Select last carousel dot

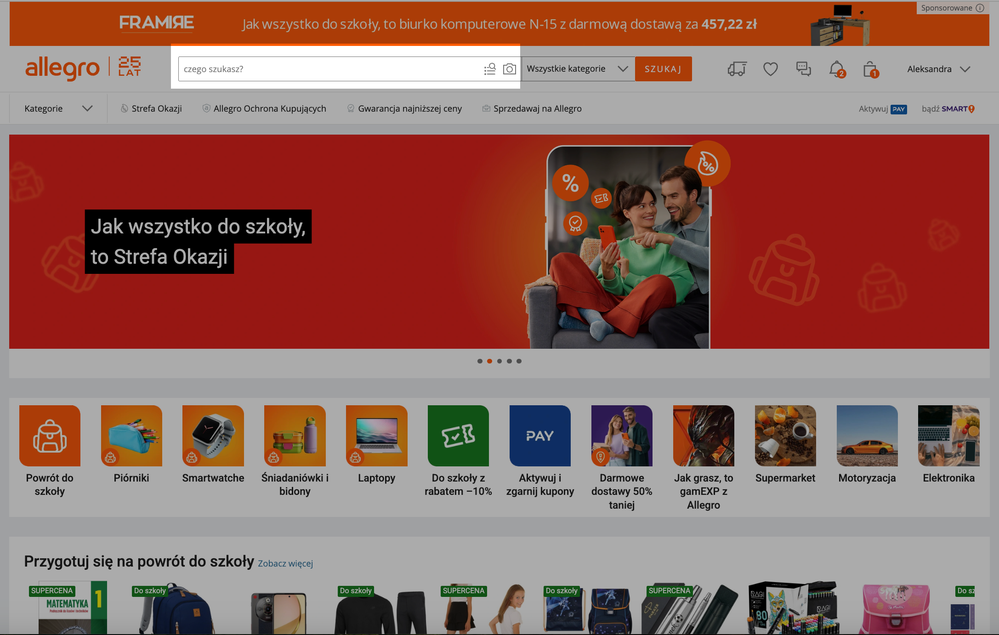click(519, 361)
